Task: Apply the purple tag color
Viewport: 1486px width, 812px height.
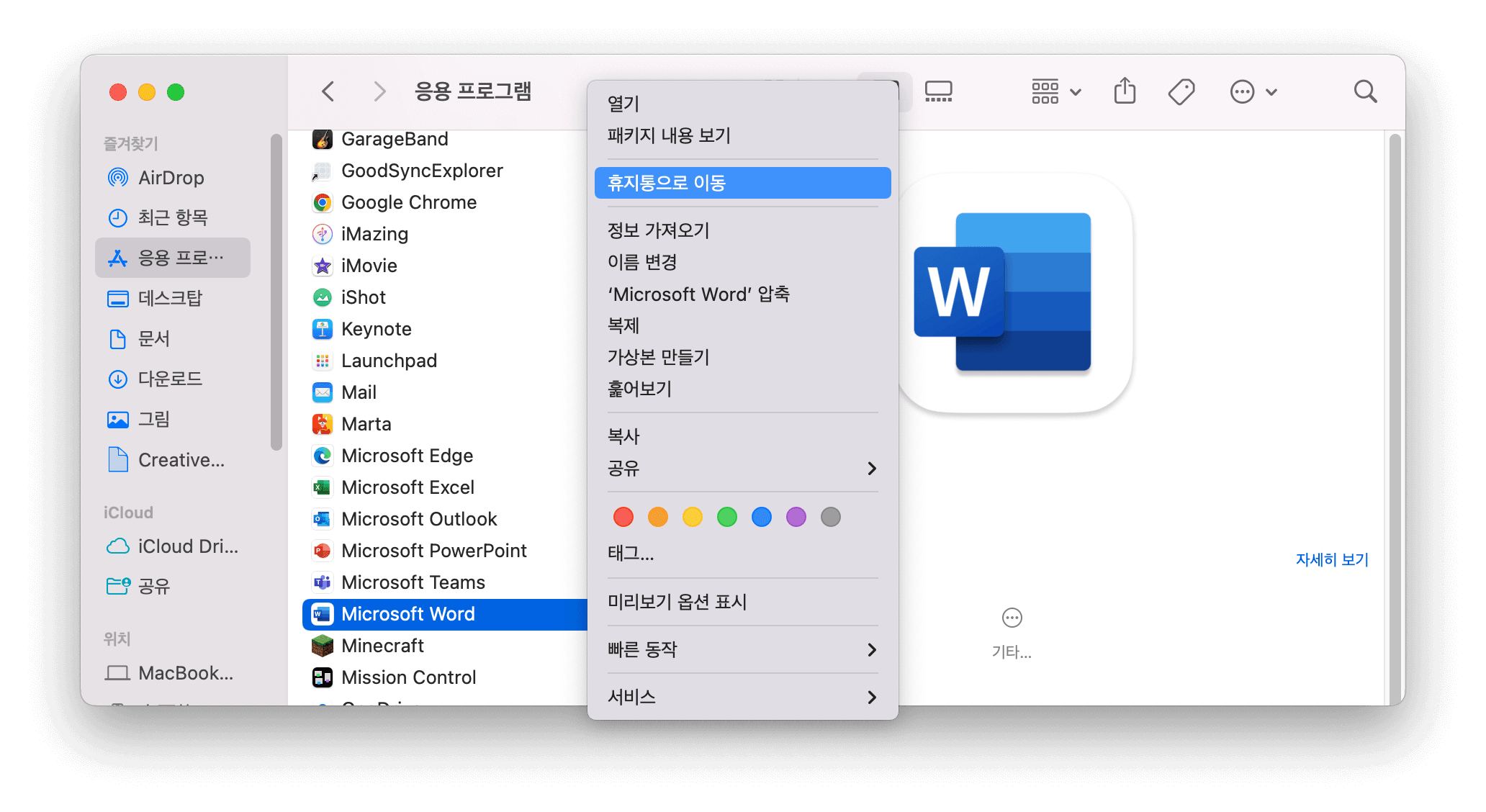Action: 796,517
